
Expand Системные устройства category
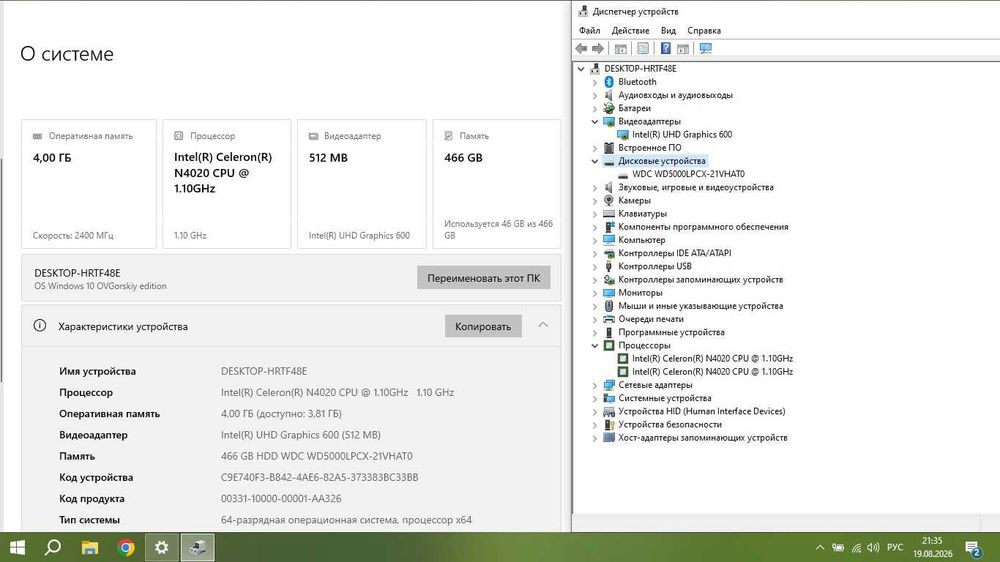pyautogui.click(x=594, y=398)
